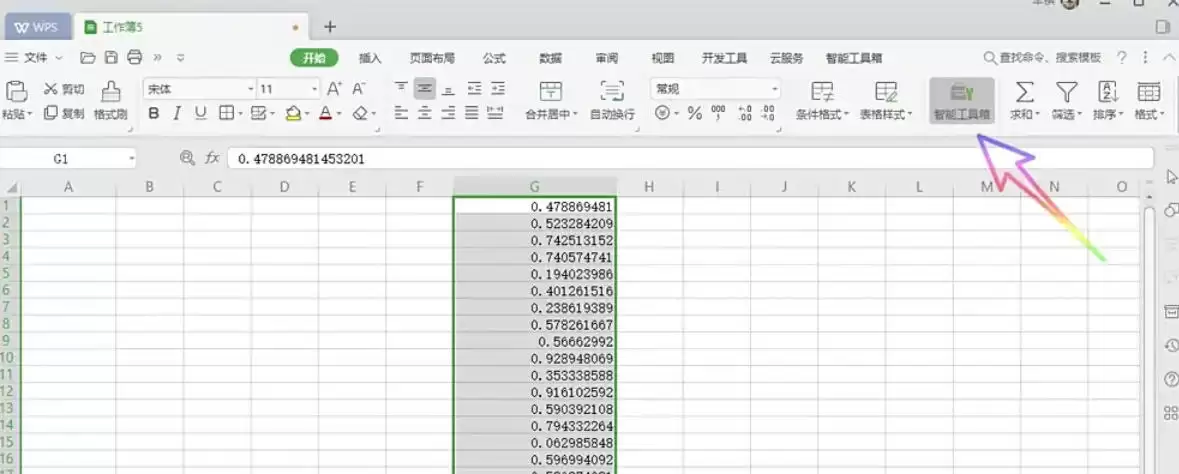Toggle bold formatting with the B button

tap(153, 114)
